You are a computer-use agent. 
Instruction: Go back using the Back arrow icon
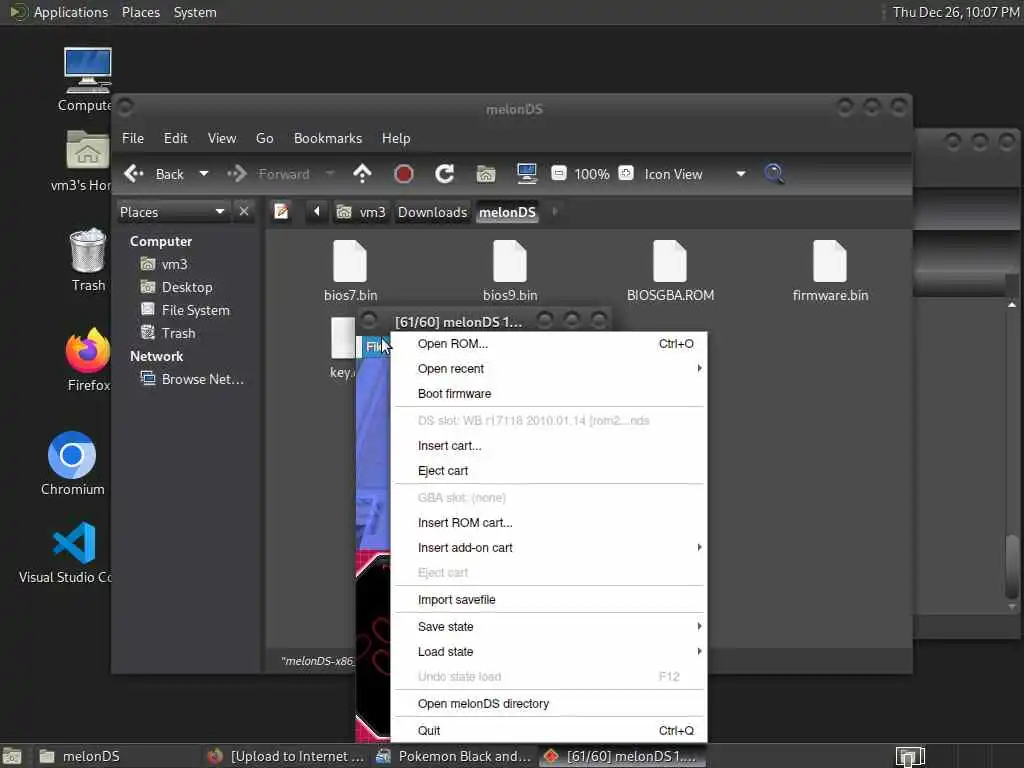click(x=135, y=174)
